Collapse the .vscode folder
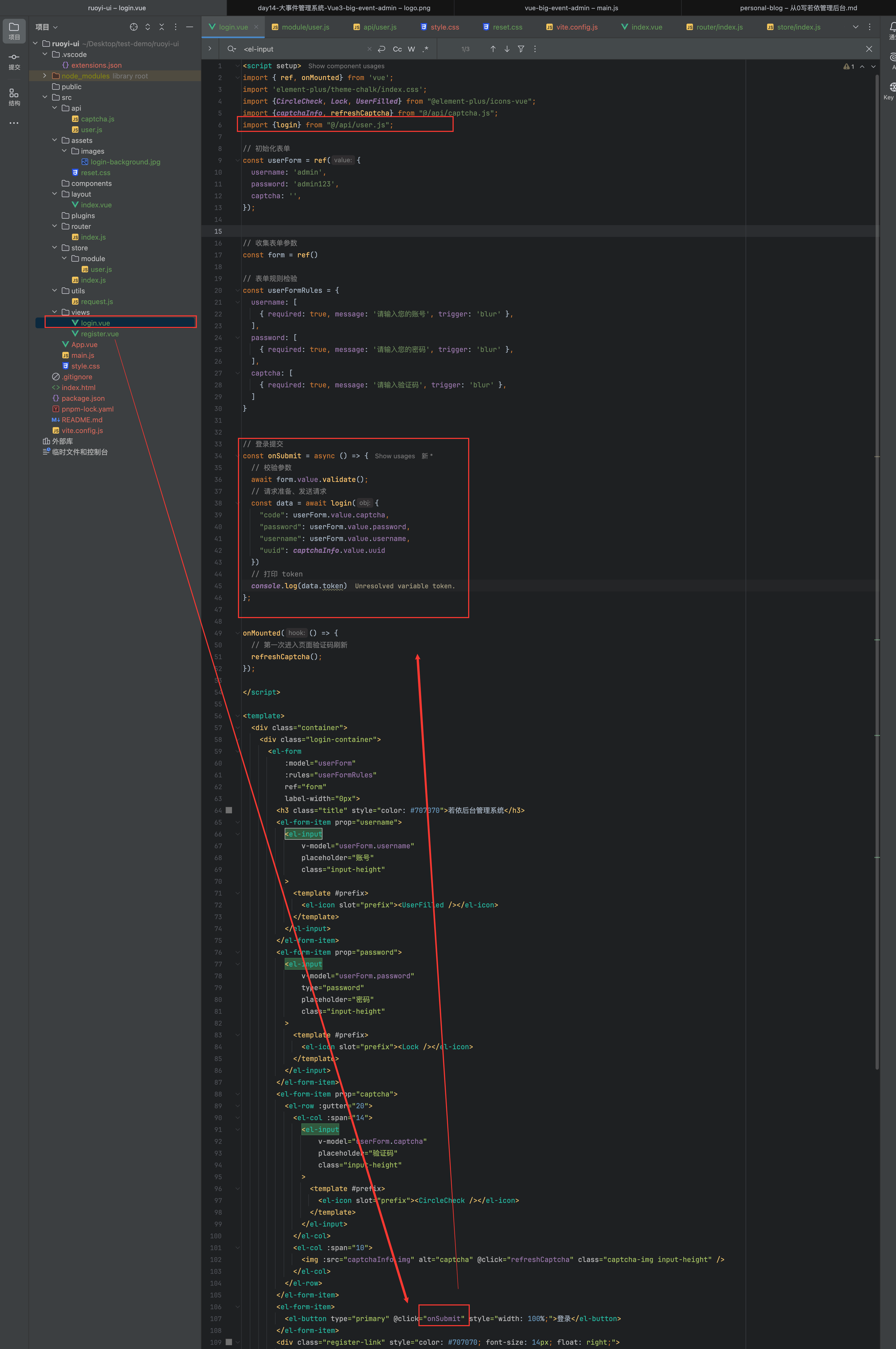 click(45, 54)
